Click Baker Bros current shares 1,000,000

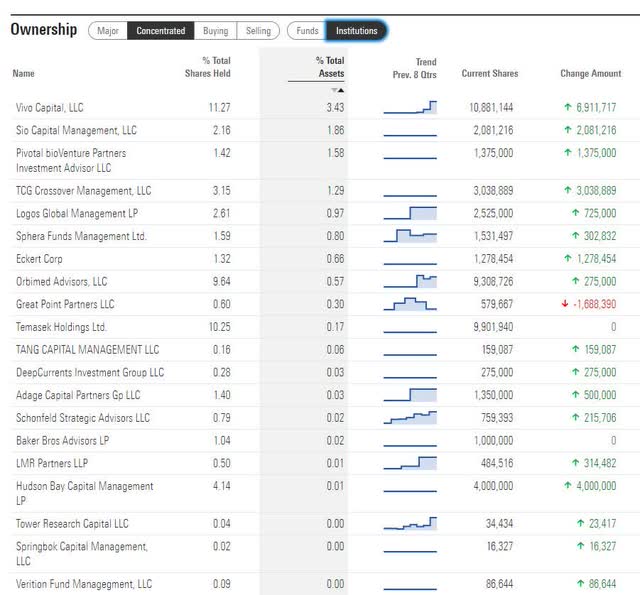493,441
